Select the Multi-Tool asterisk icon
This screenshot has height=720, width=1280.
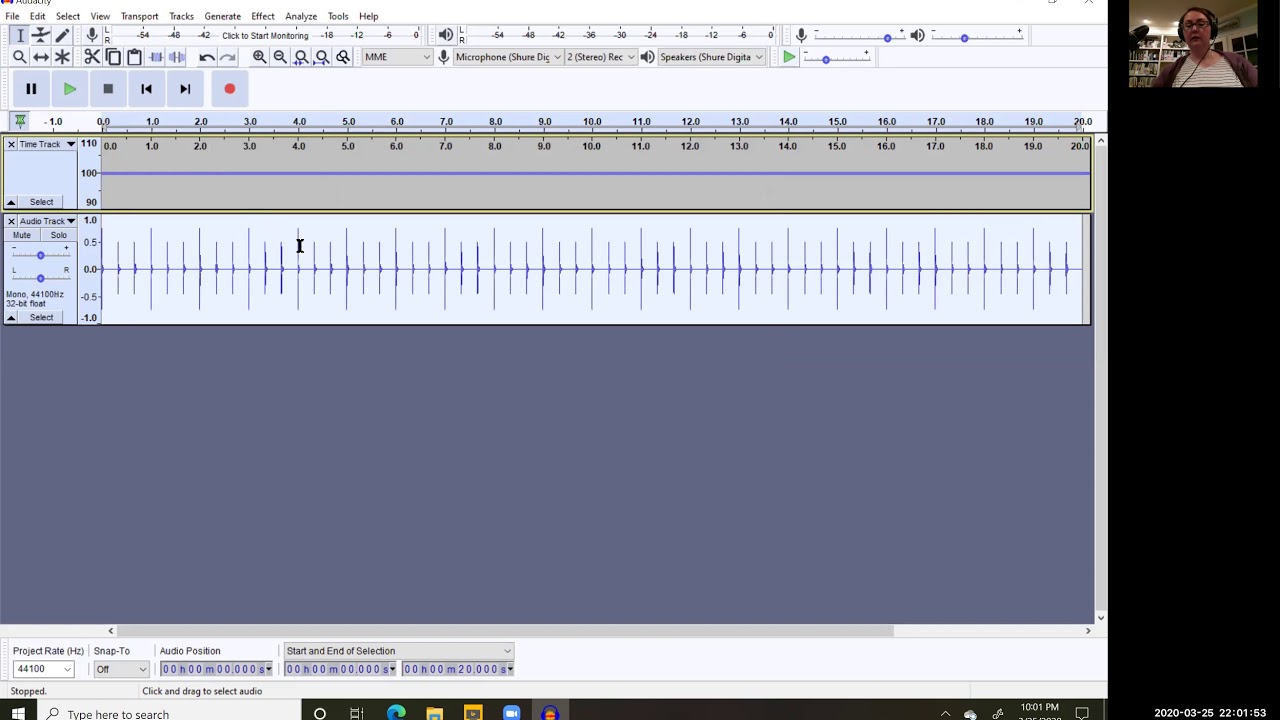pos(62,57)
